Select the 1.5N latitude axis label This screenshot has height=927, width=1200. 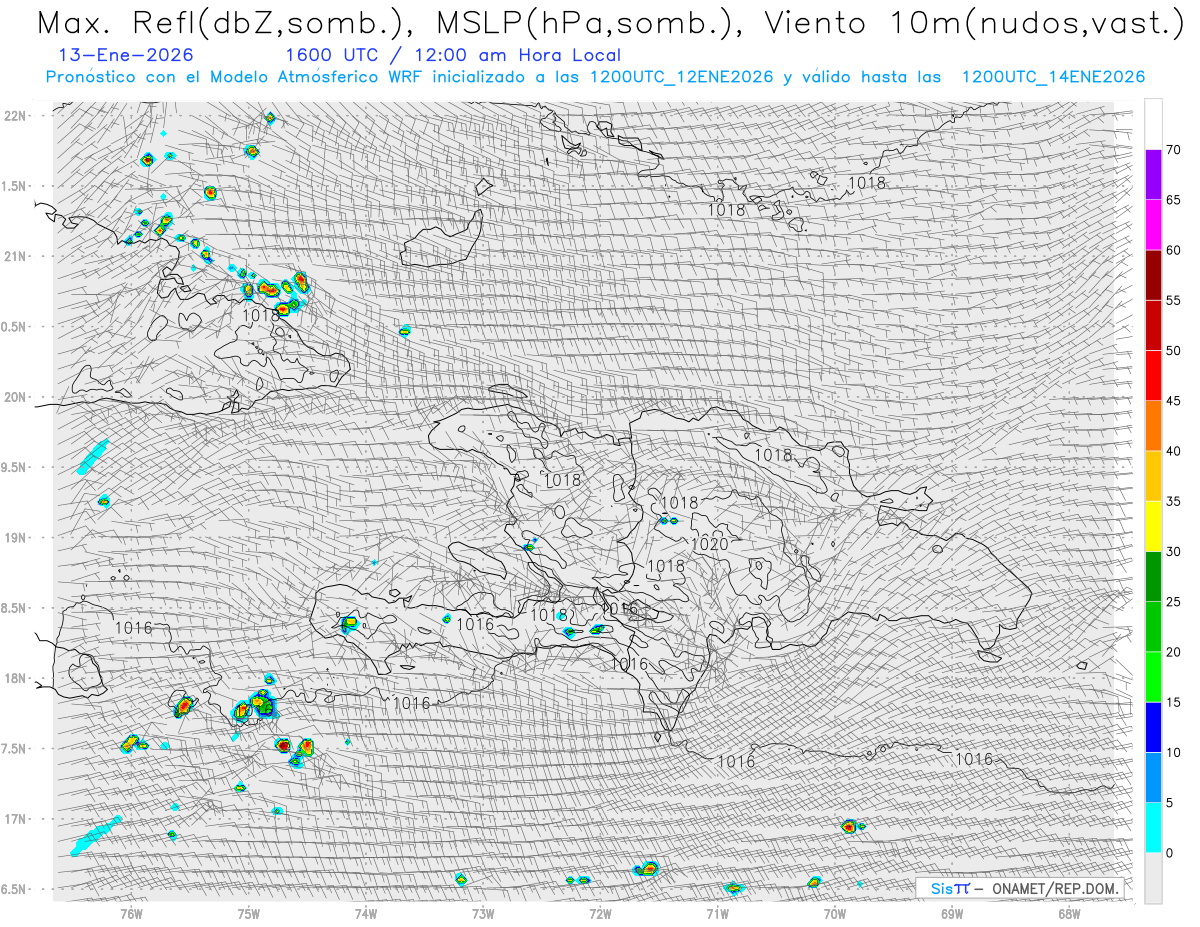[15, 186]
